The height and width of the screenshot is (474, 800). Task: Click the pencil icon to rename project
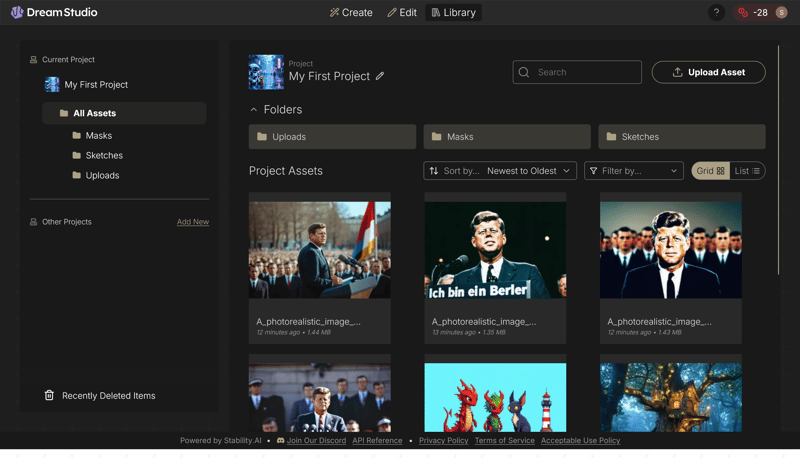[380, 76]
